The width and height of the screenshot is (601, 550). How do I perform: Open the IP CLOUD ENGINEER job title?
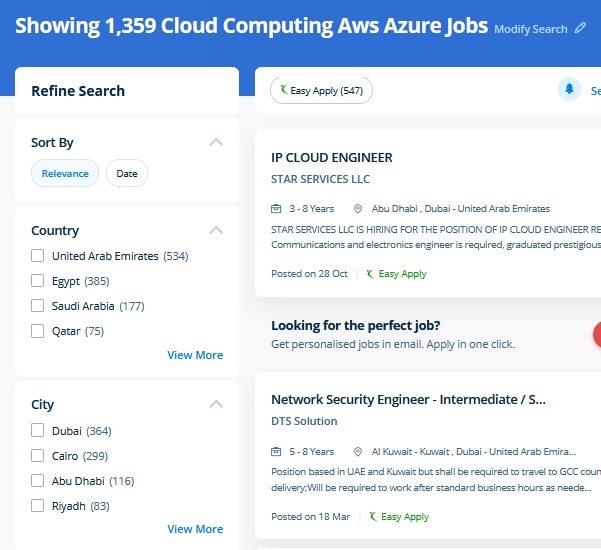[x=332, y=157]
